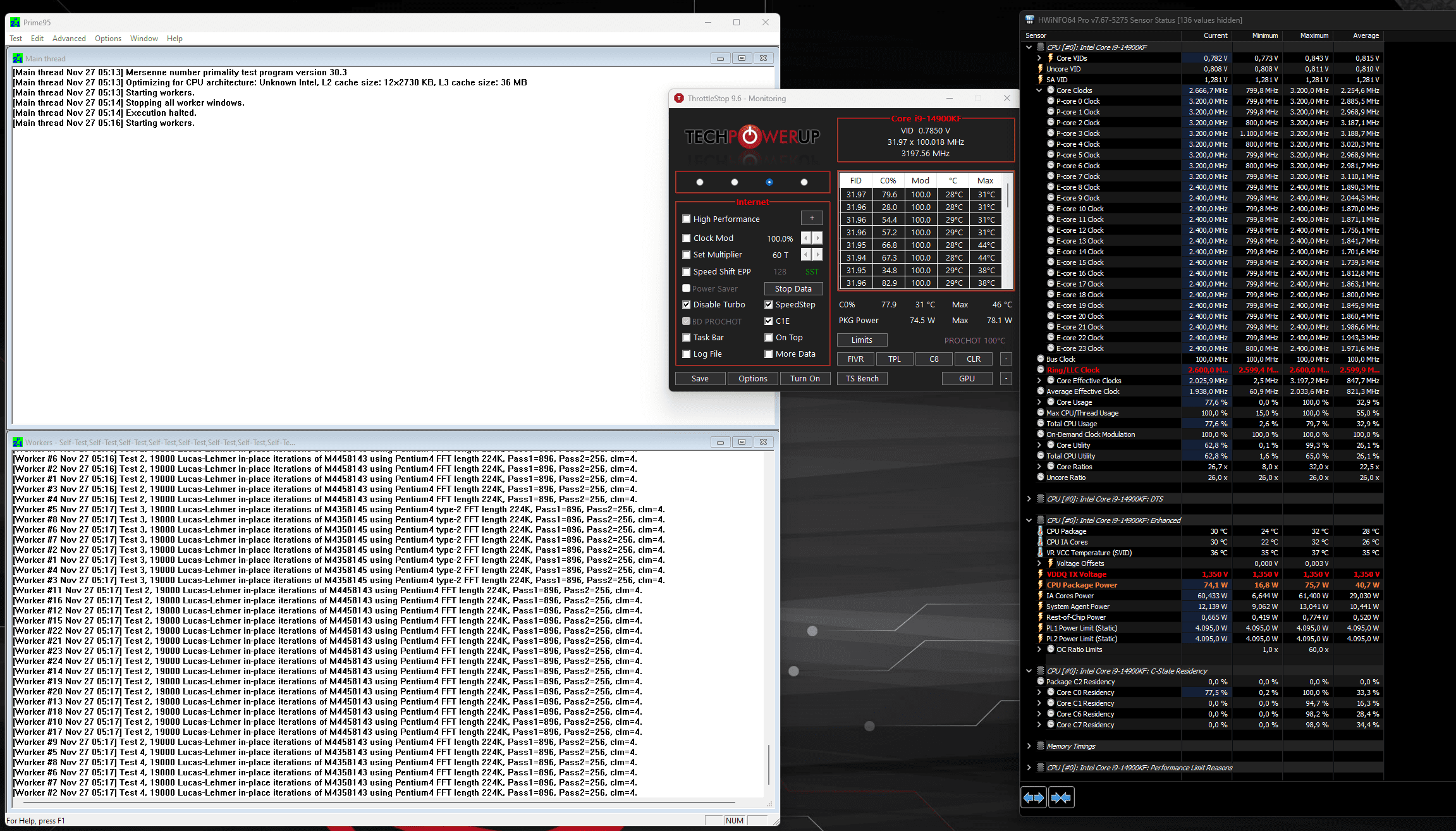Click the Ring/LLC Clock sensor icon
The image size is (1456, 831).
(x=1040, y=369)
